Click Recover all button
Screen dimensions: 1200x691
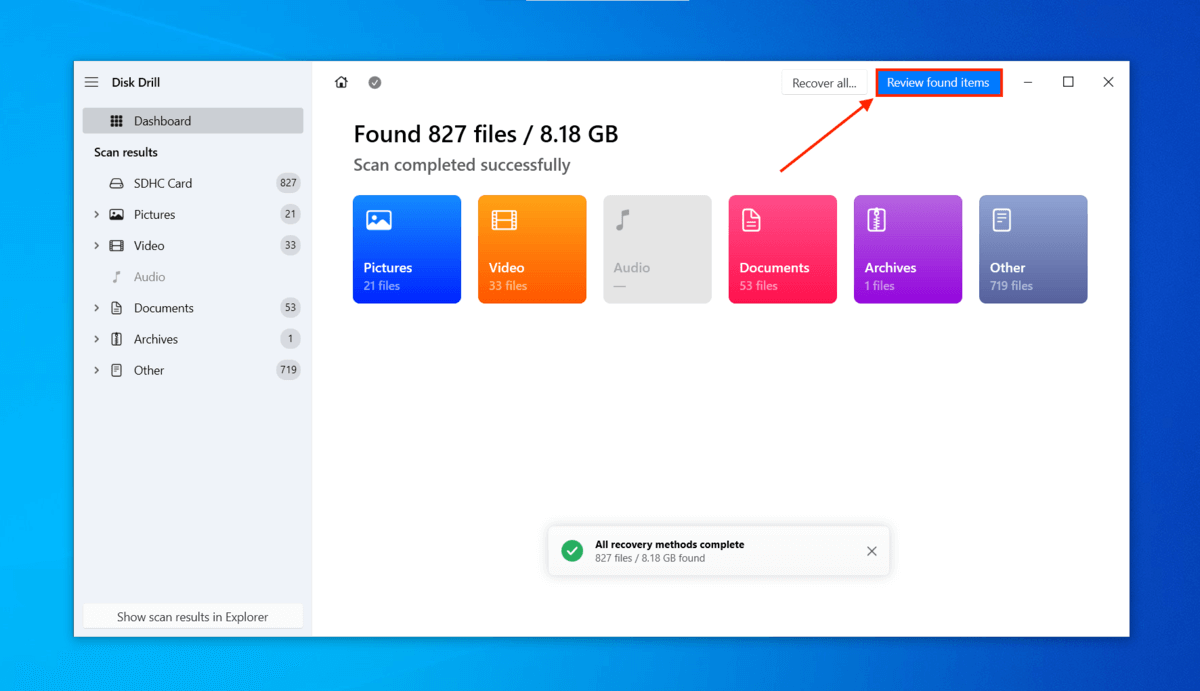coord(824,83)
